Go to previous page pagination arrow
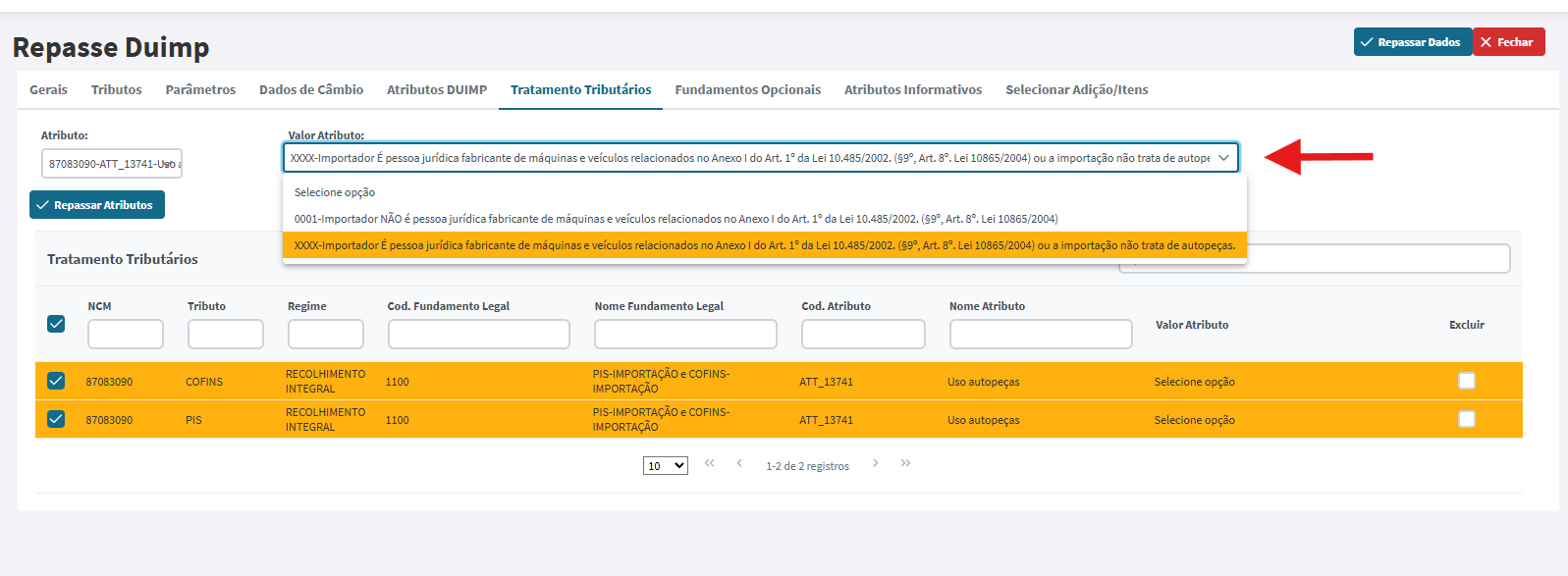The height and width of the screenshot is (576, 1568). point(739,463)
